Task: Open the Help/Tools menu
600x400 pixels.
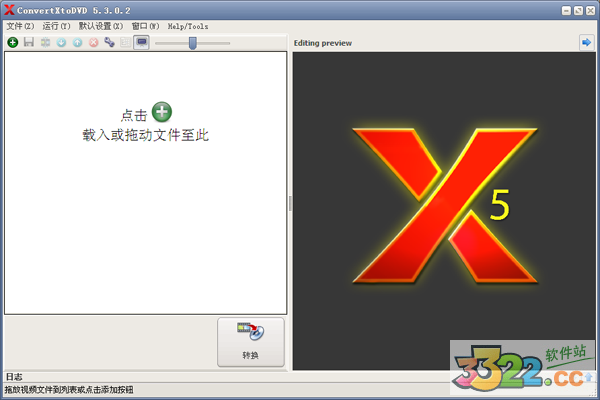Action: coord(188,26)
